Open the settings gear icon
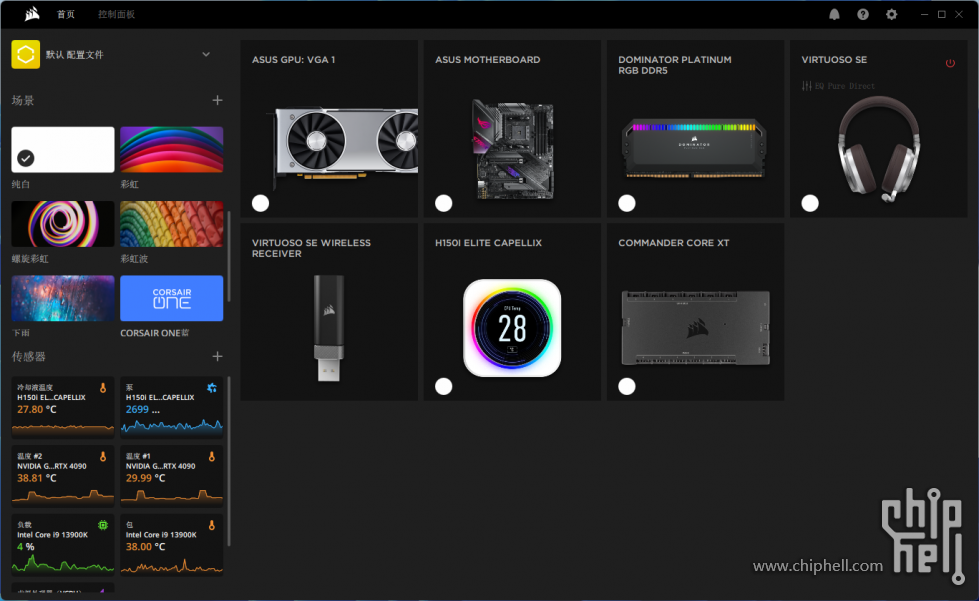Screen dimensions: 979x601 pyautogui.click(x=892, y=14)
